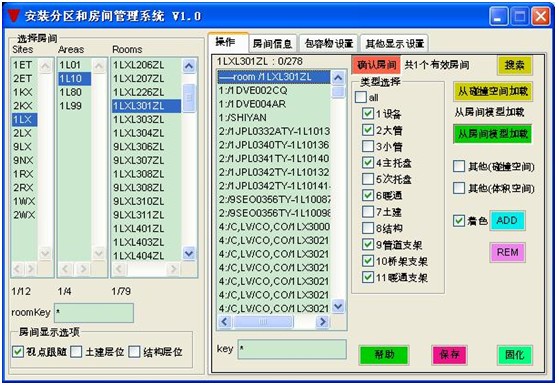Select '2:/1JPL0340TY-1L10136' in contents list
Screen dimensions: 559x386
tap(274, 145)
